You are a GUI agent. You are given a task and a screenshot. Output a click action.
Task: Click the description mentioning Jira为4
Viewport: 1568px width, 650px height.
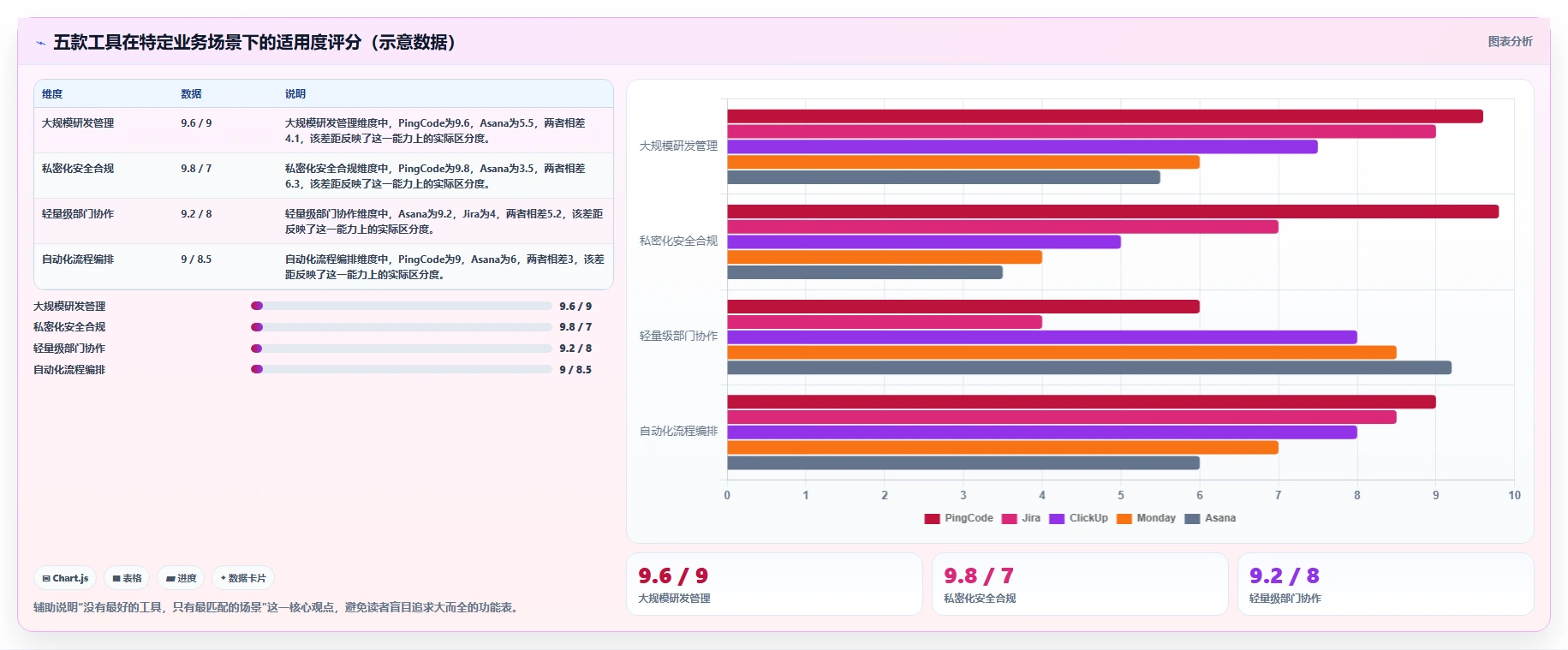pyautogui.click(x=444, y=222)
